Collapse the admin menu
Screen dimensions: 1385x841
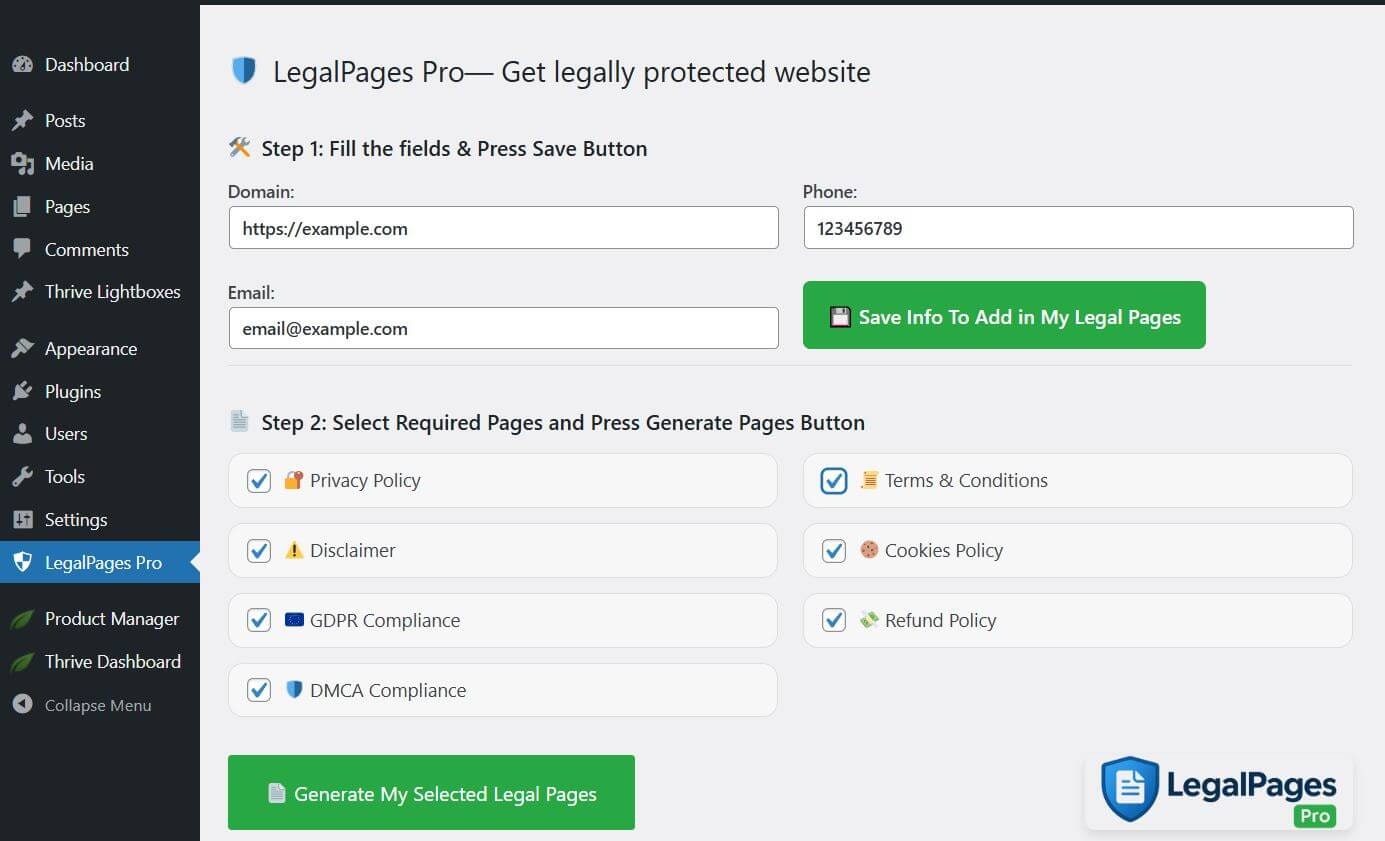[23, 705]
